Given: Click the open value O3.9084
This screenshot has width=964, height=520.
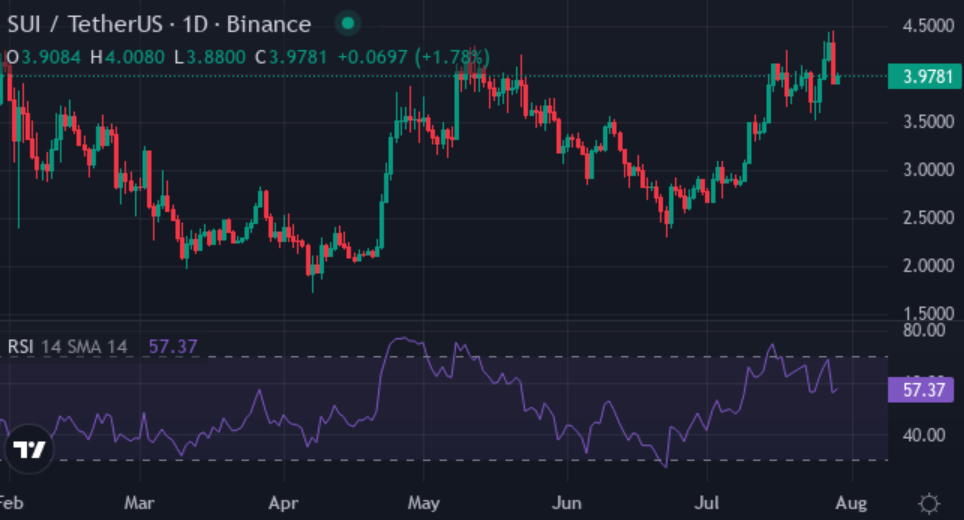Looking at the screenshot, I should click(x=43, y=58).
